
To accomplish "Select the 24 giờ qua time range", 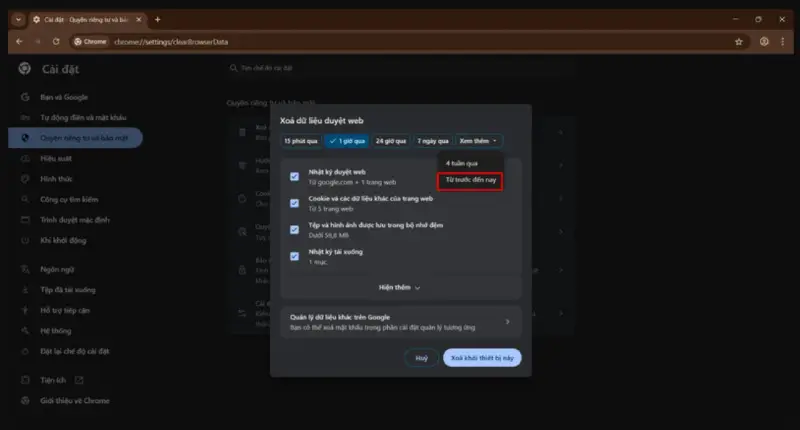I will [391, 141].
